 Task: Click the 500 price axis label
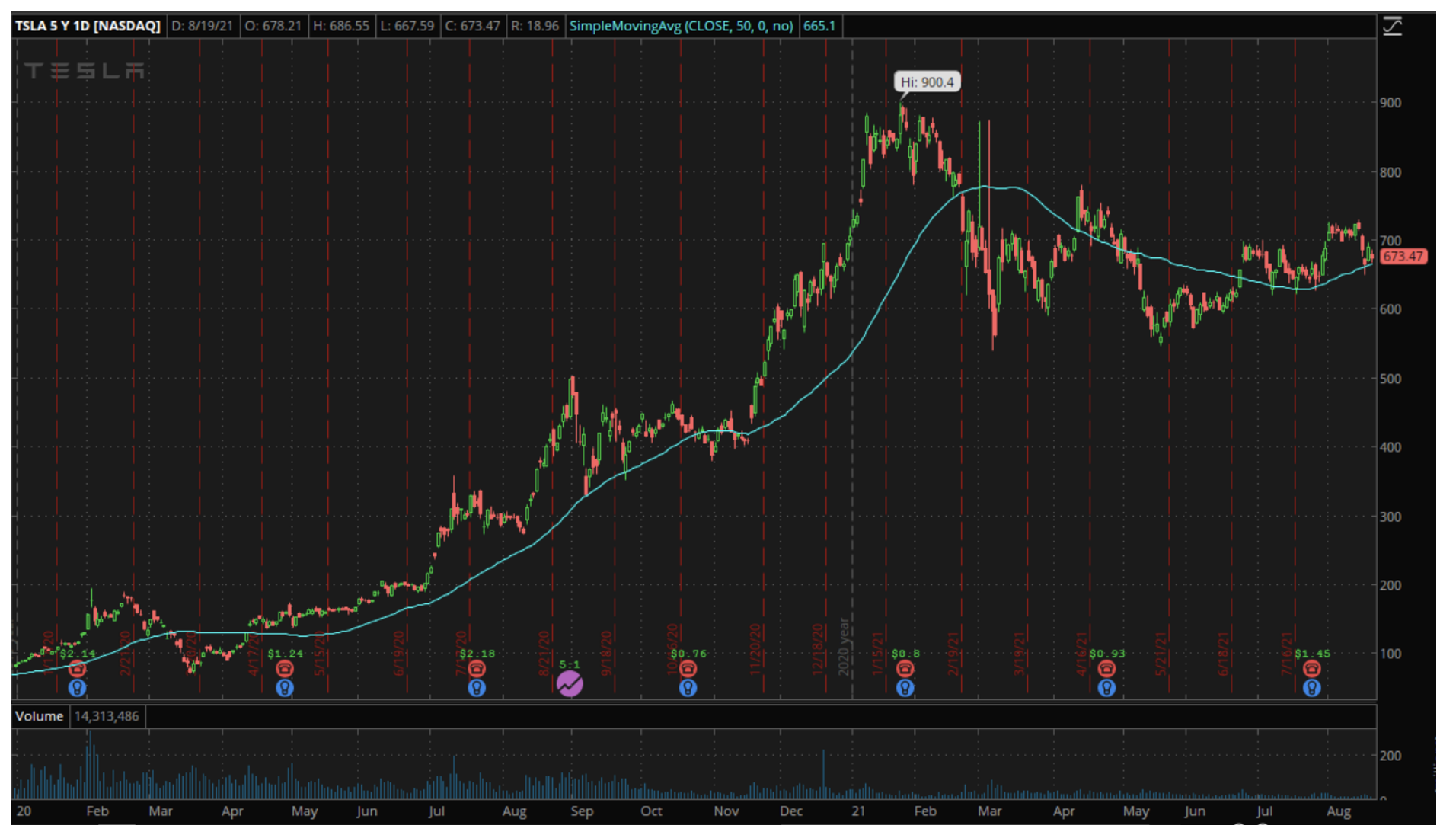click(x=1391, y=379)
